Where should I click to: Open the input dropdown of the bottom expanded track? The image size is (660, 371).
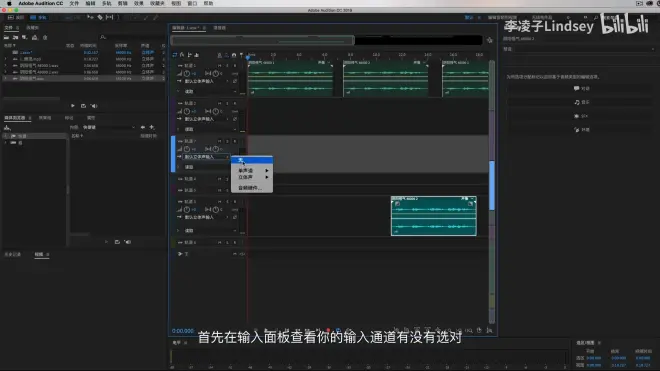207,217
